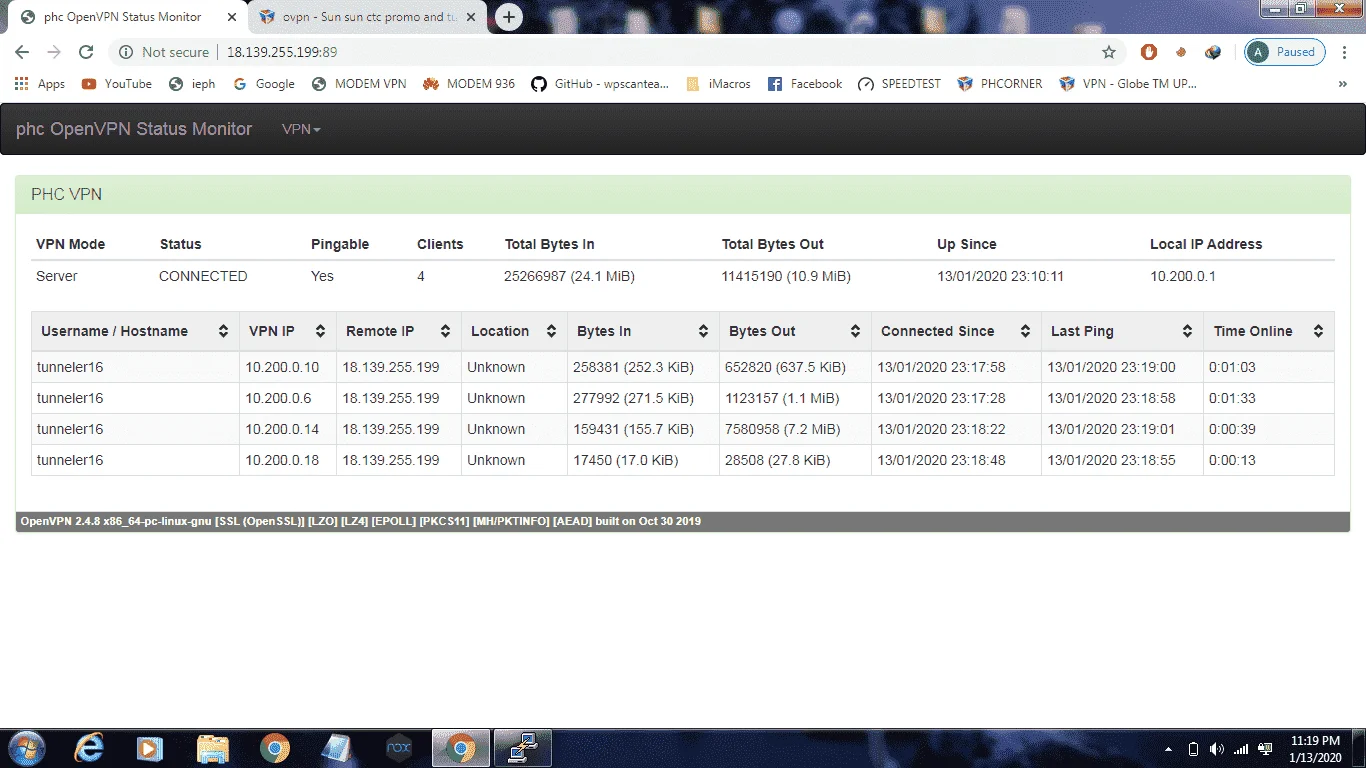Switch to ovpn Sun ctc promo tab

(x=365, y=17)
